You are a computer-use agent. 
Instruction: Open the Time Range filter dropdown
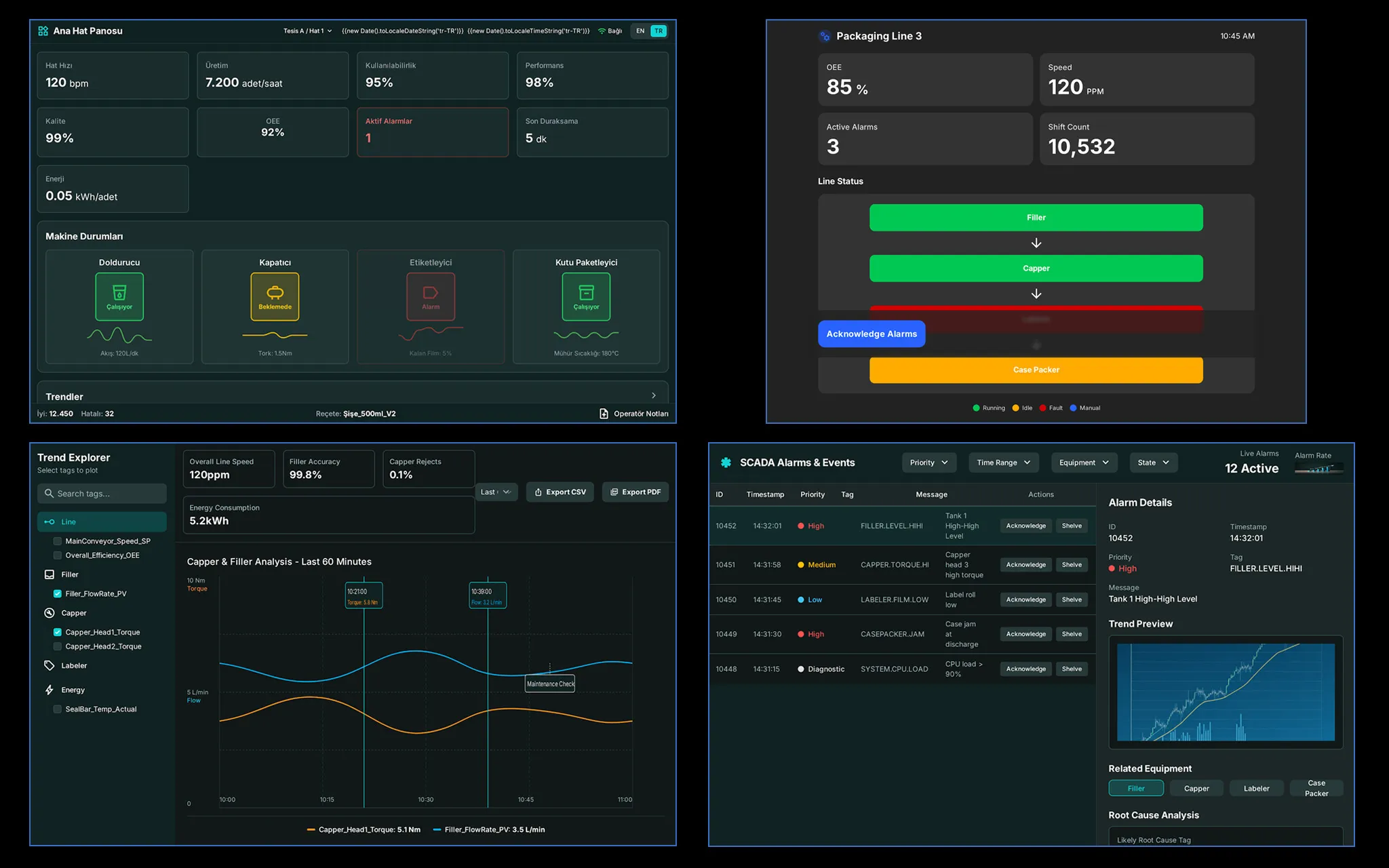point(1003,462)
